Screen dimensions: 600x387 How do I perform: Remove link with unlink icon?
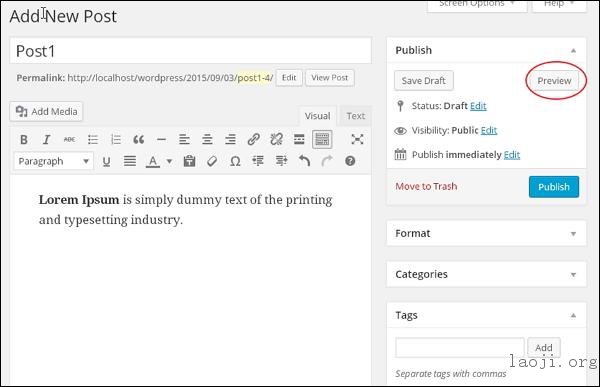coord(276,140)
